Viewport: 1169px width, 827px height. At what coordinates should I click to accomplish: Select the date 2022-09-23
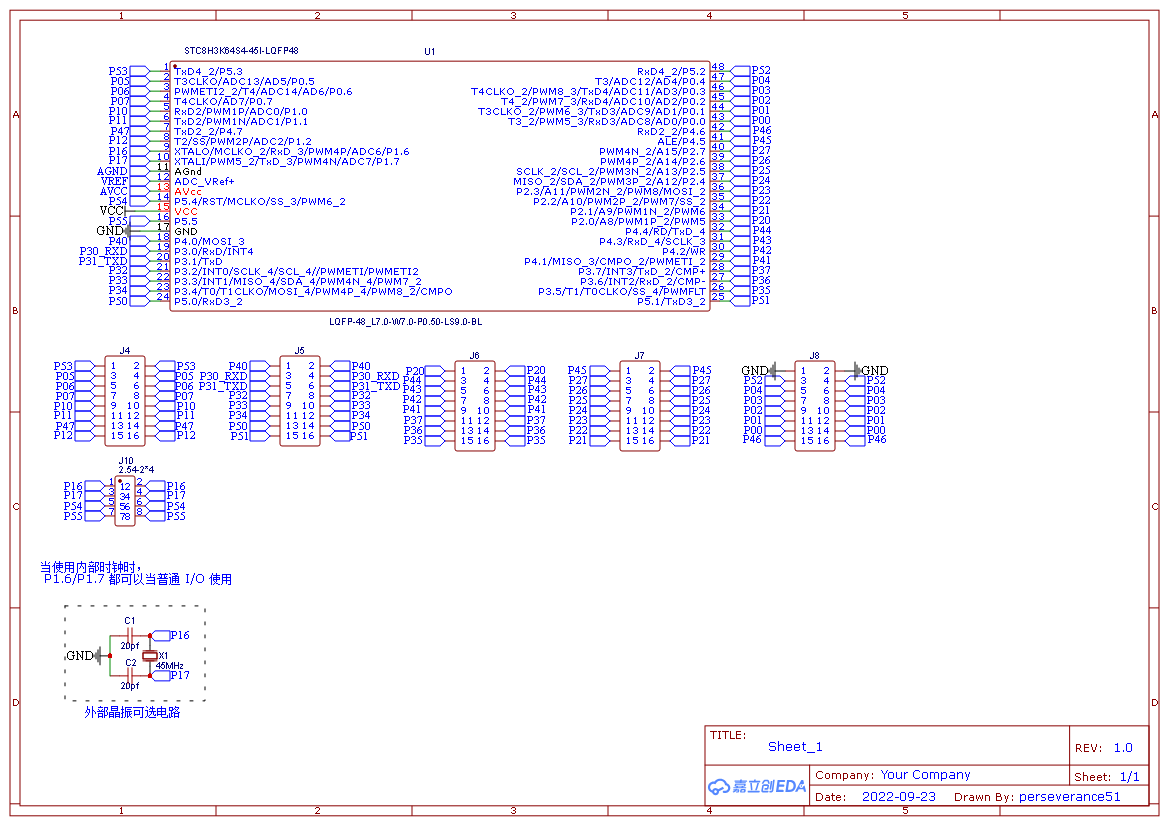(898, 796)
